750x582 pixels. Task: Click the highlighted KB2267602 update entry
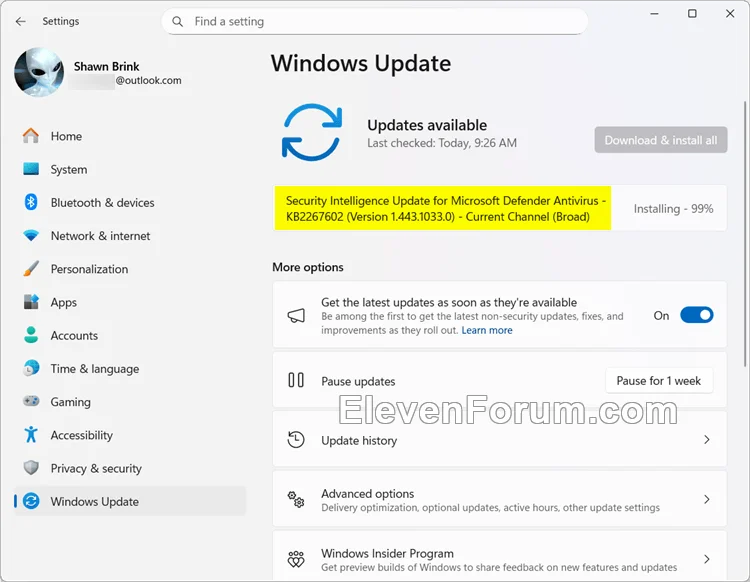tap(442, 209)
